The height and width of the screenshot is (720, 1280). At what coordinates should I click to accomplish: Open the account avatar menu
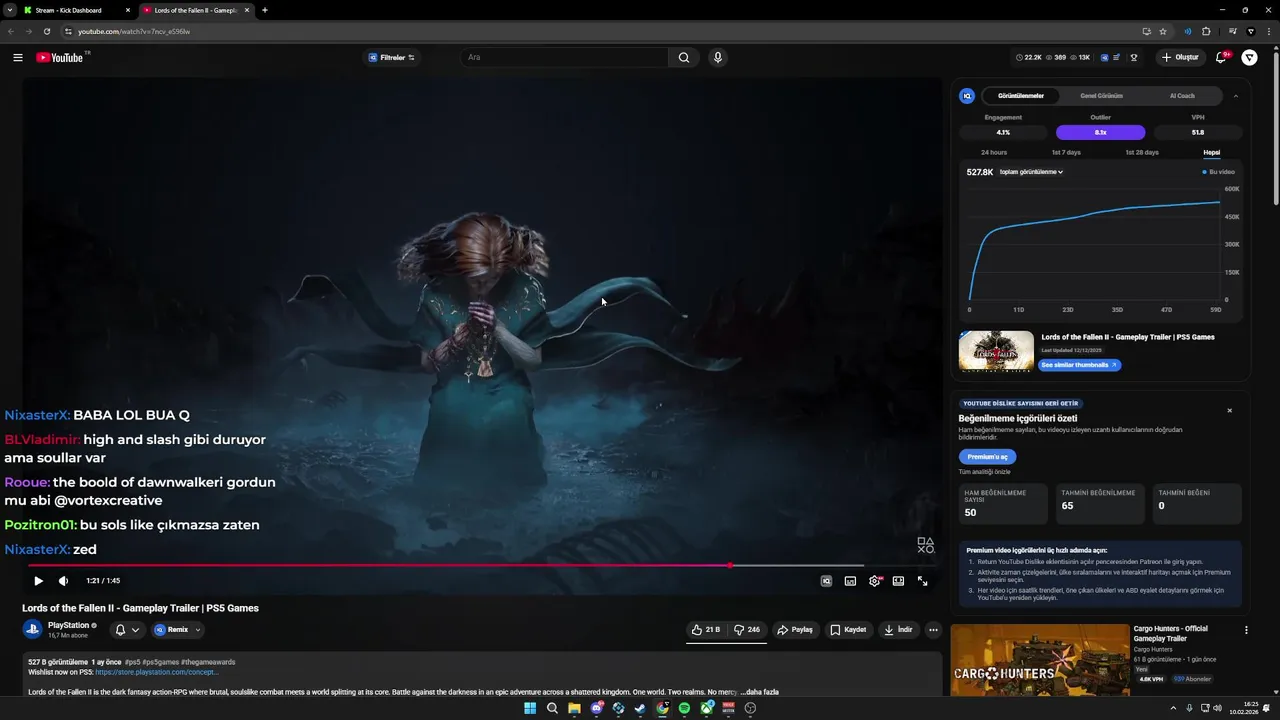(x=1250, y=58)
